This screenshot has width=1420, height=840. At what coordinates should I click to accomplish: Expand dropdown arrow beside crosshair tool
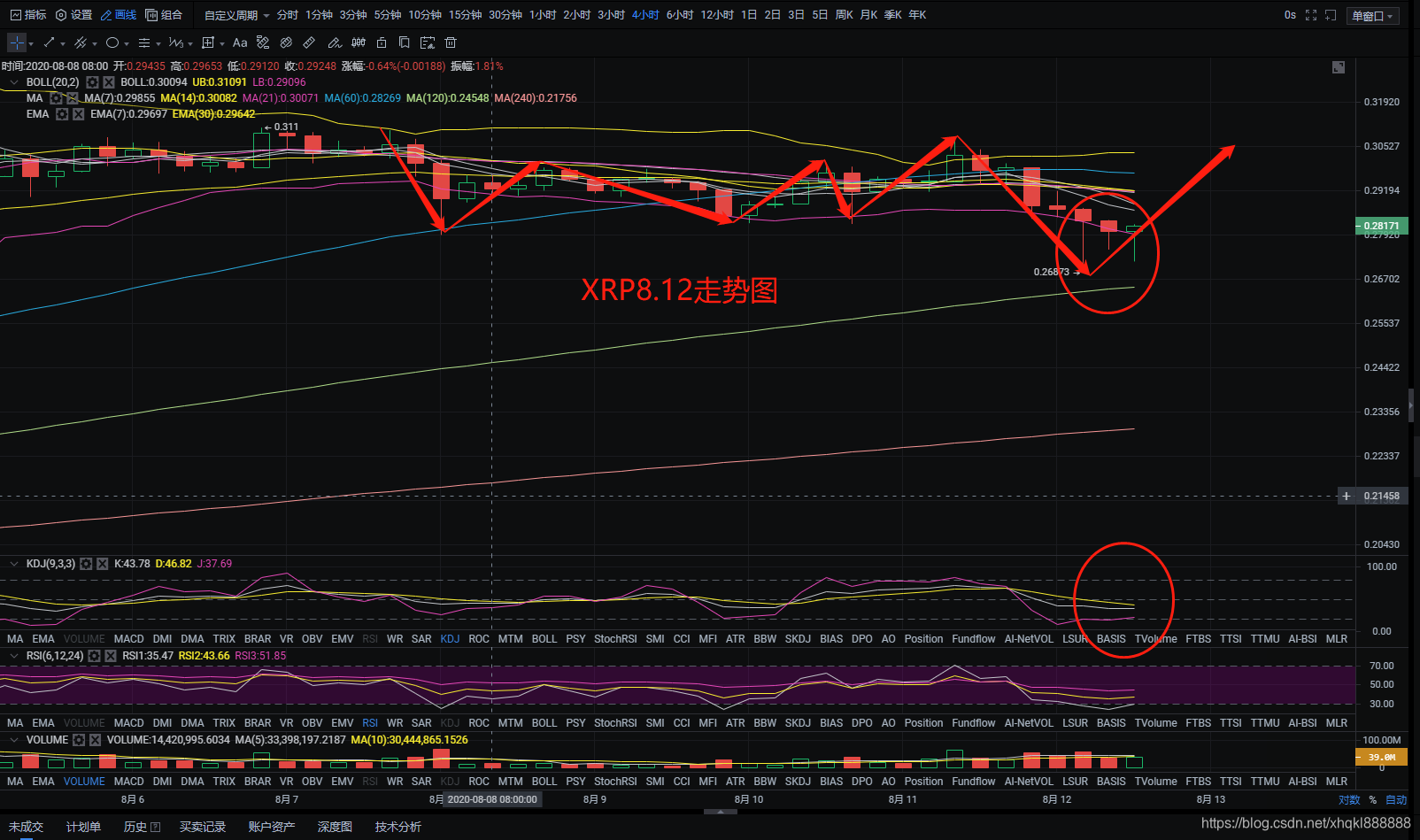(x=31, y=43)
